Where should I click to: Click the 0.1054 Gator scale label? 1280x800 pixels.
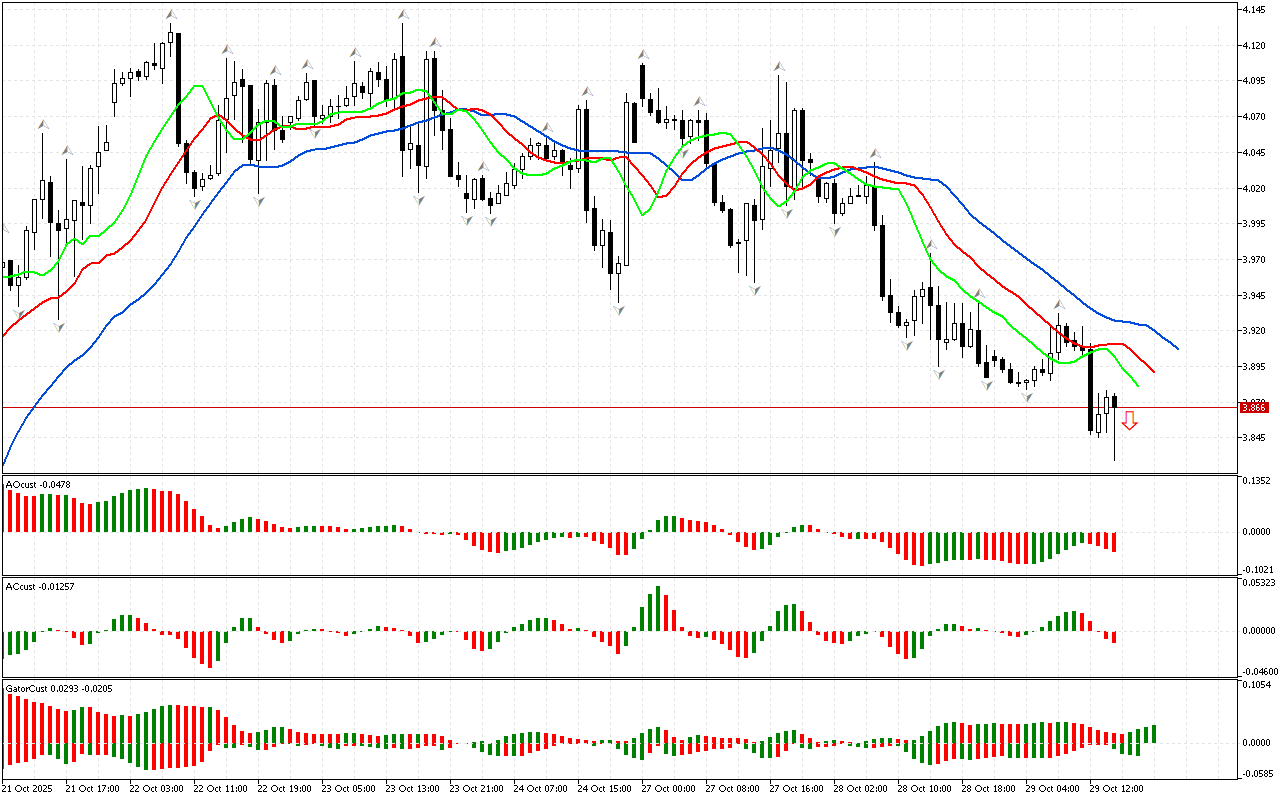click(1256, 685)
